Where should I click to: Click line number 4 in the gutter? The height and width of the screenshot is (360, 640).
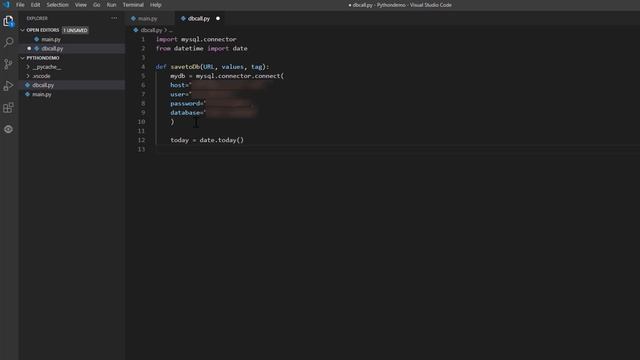pyautogui.click(x=143, y=67)
